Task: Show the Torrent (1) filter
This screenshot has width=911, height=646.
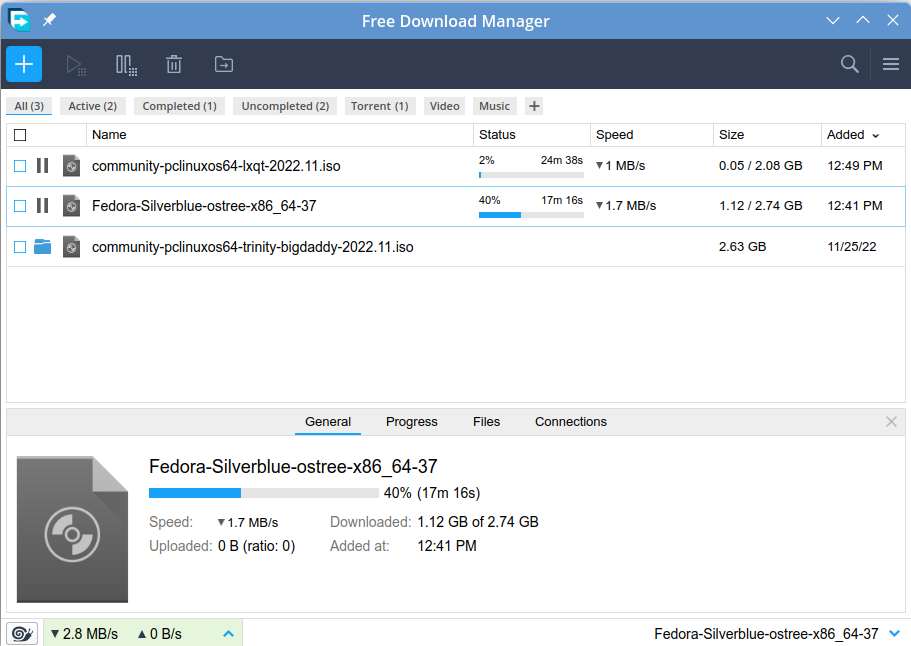Action: 380,106
